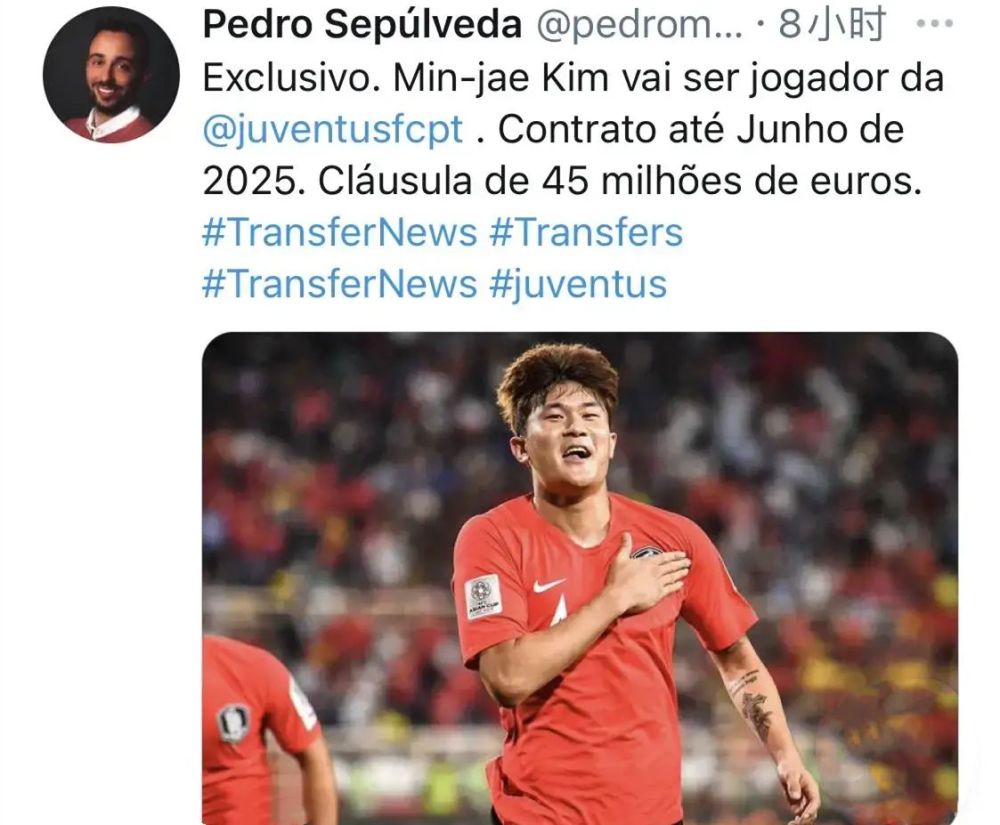The width and height of the screenshot is (1000, 825).
Task: Open the #juventus hashtag
Action: pos(578,284)
